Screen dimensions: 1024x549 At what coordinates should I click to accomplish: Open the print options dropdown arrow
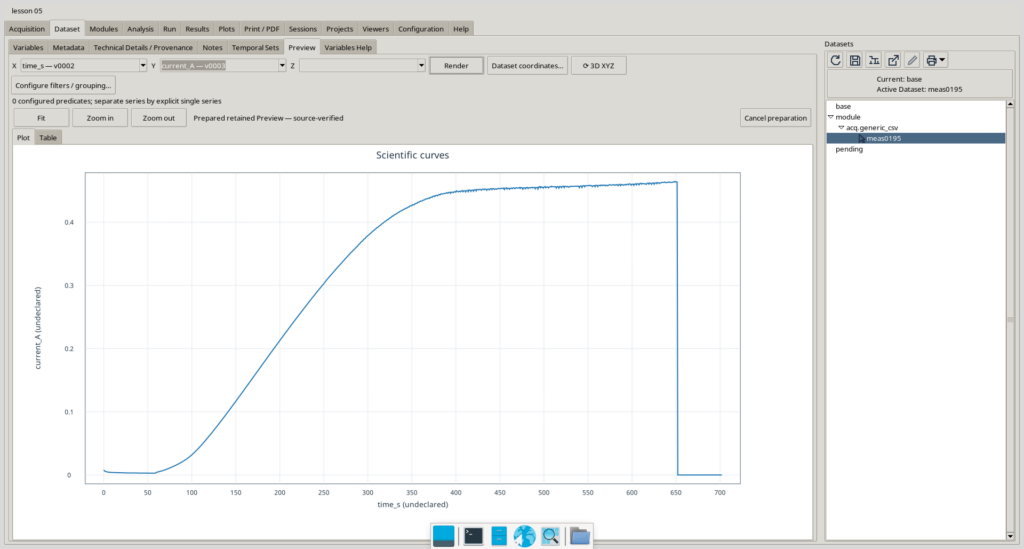[942, 60]
